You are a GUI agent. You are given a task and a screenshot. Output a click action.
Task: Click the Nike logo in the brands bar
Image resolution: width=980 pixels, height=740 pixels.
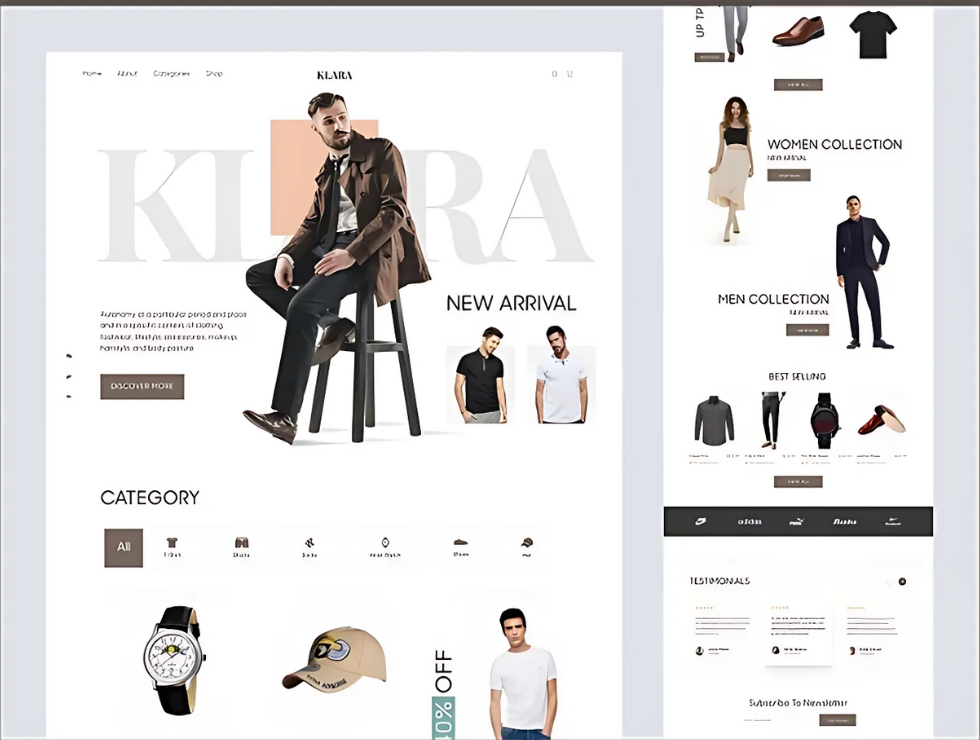coord(700,521)
